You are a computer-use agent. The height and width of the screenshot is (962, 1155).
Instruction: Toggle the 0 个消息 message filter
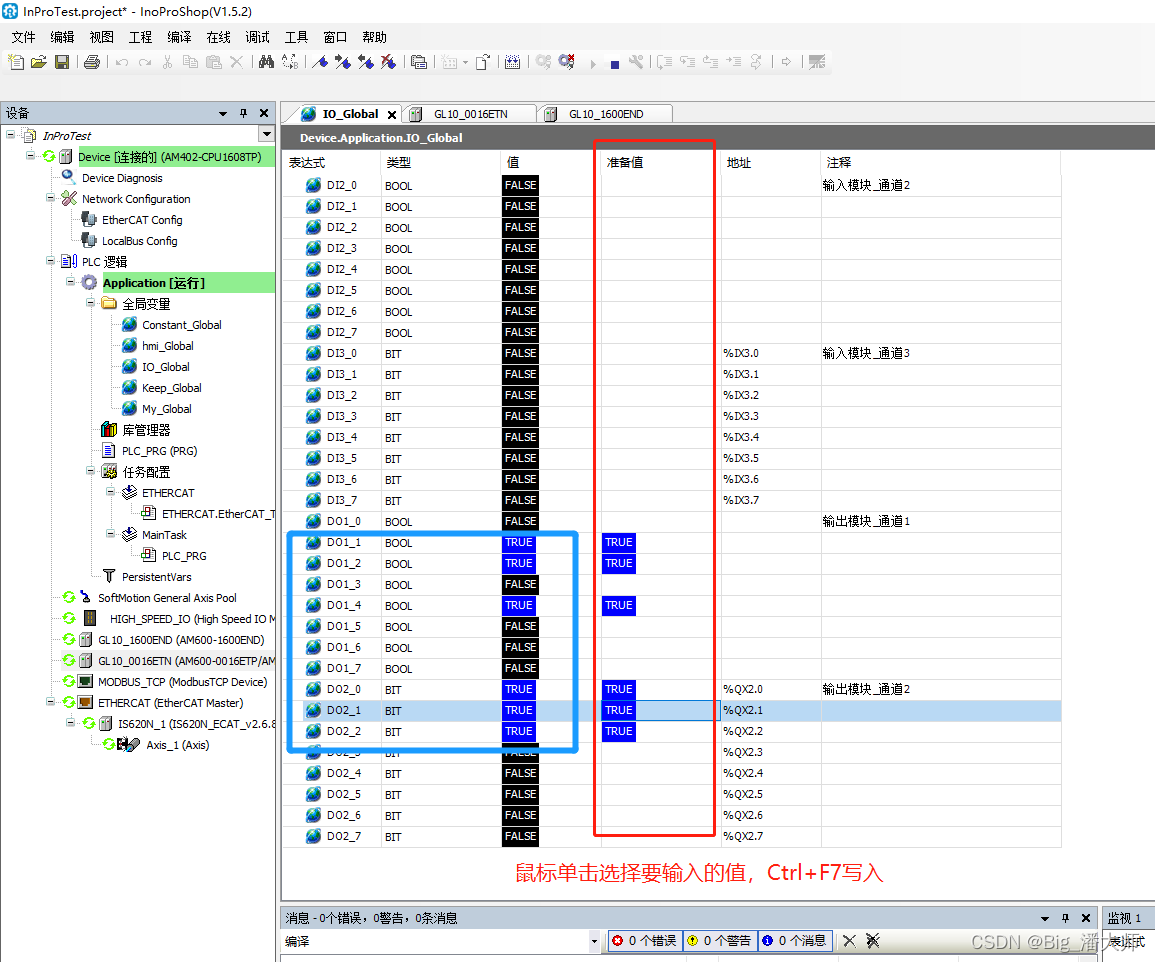[795, 941]
